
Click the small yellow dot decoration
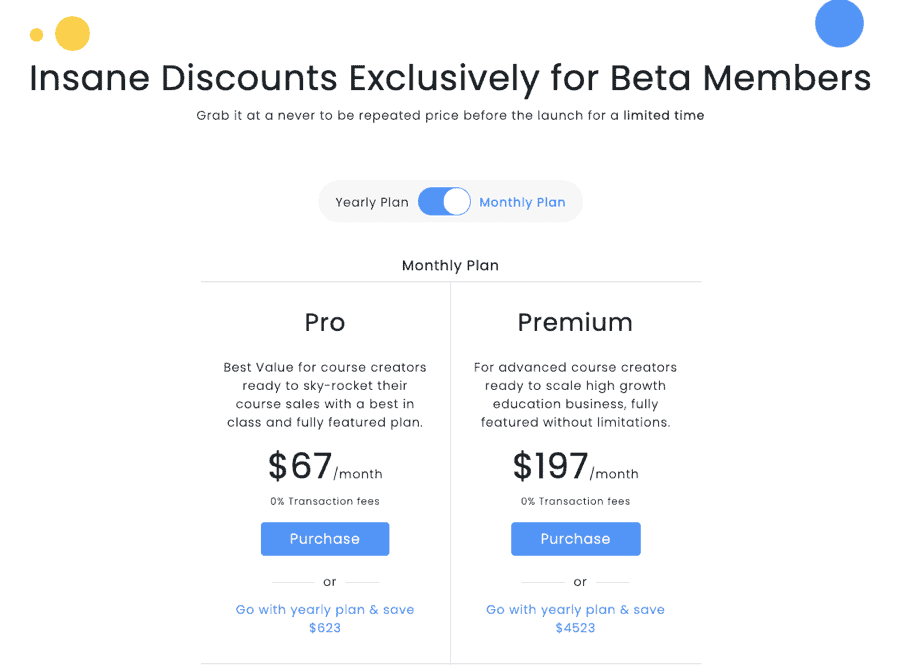pos(37,35)
